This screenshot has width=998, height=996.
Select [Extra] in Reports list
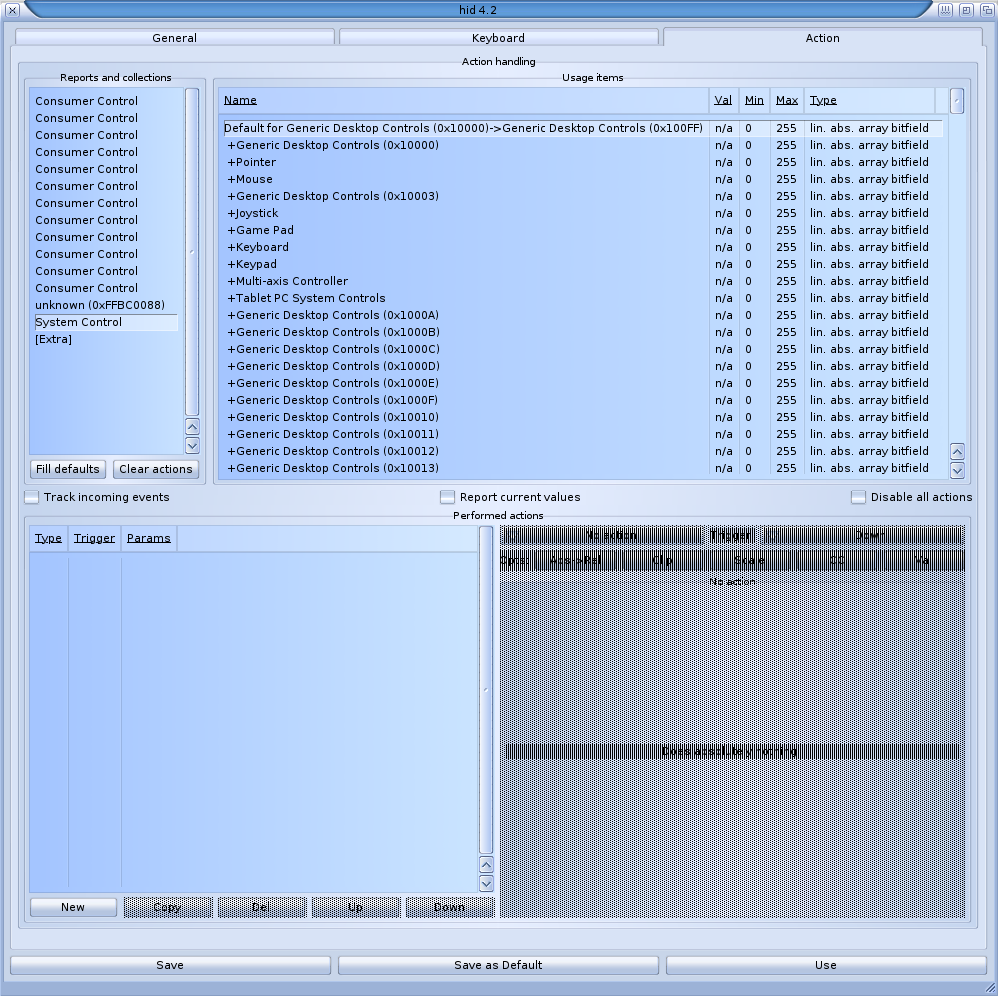point(54,339)
